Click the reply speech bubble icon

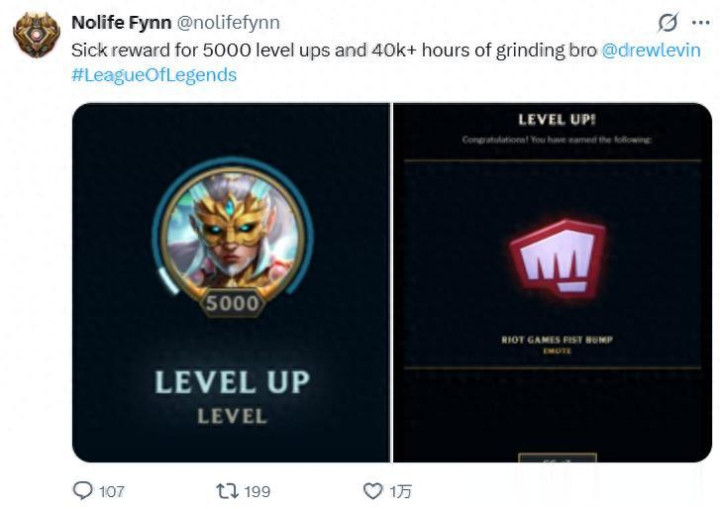pos(83,491)
